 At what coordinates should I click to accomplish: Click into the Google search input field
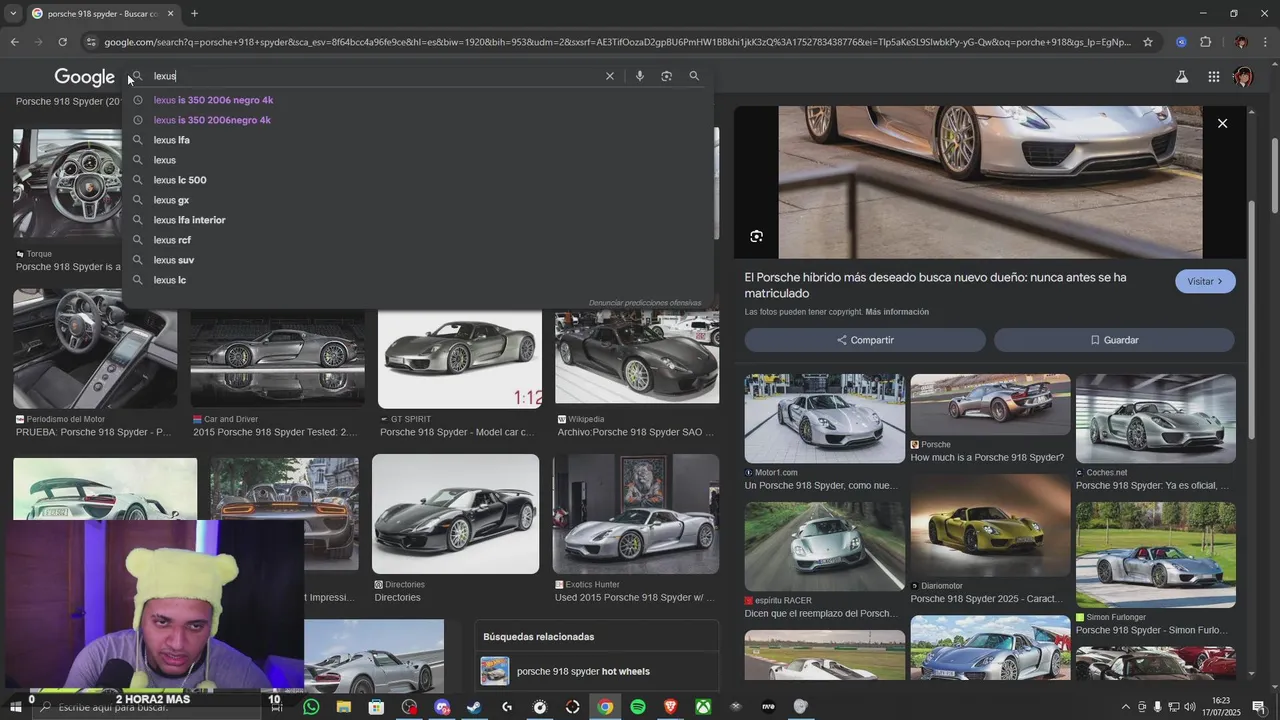click(375, 76)
